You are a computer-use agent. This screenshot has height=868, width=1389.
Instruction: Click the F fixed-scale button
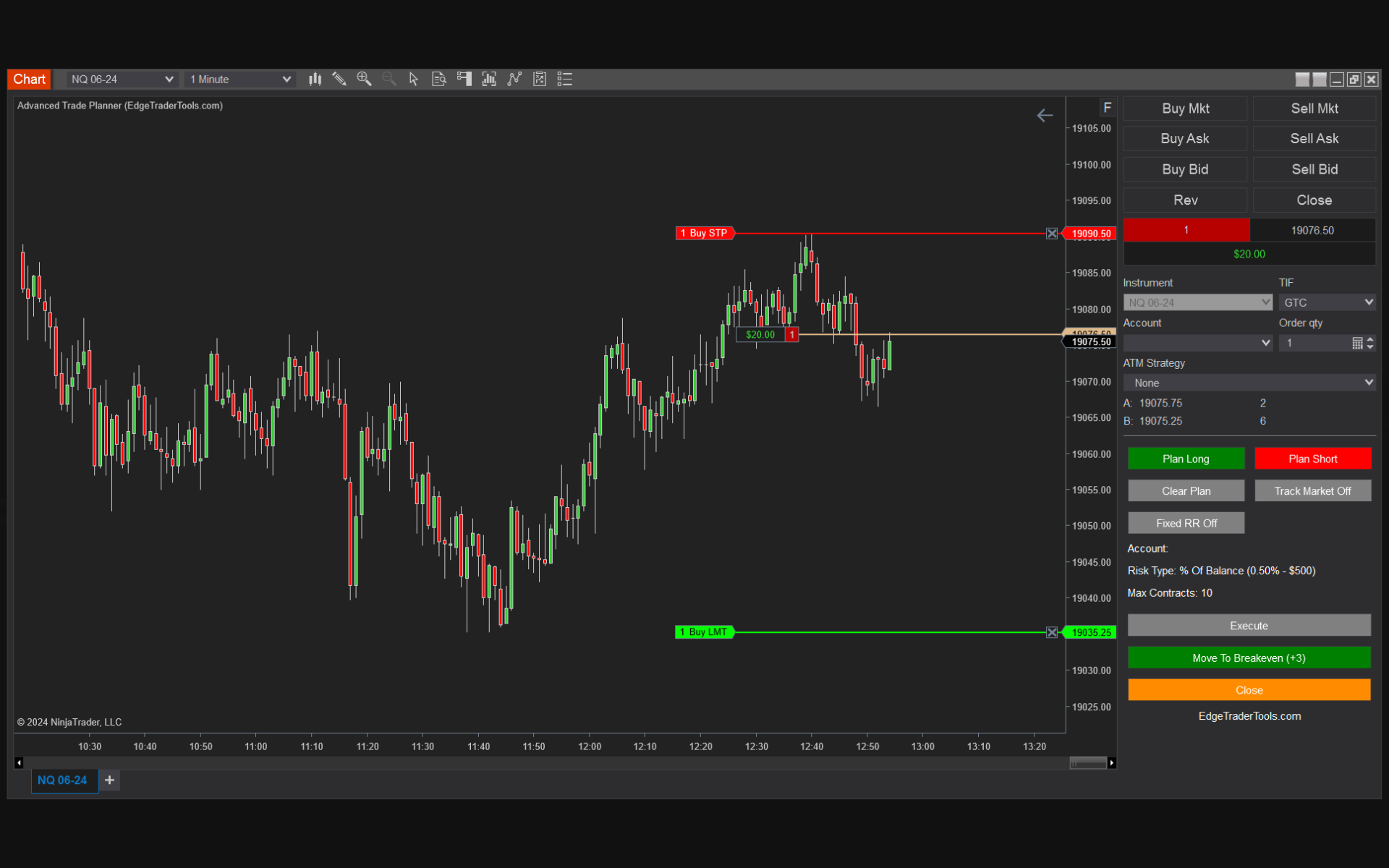(1107, 108)
